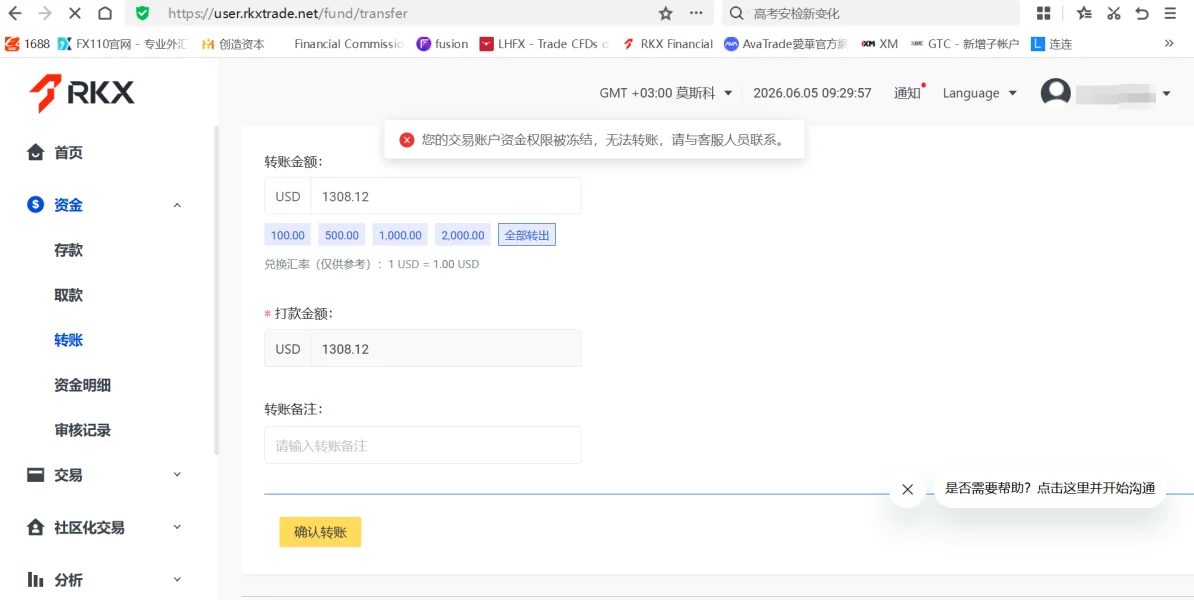
Task: Open the address bar three-dots menu
Action: (696, 13)
